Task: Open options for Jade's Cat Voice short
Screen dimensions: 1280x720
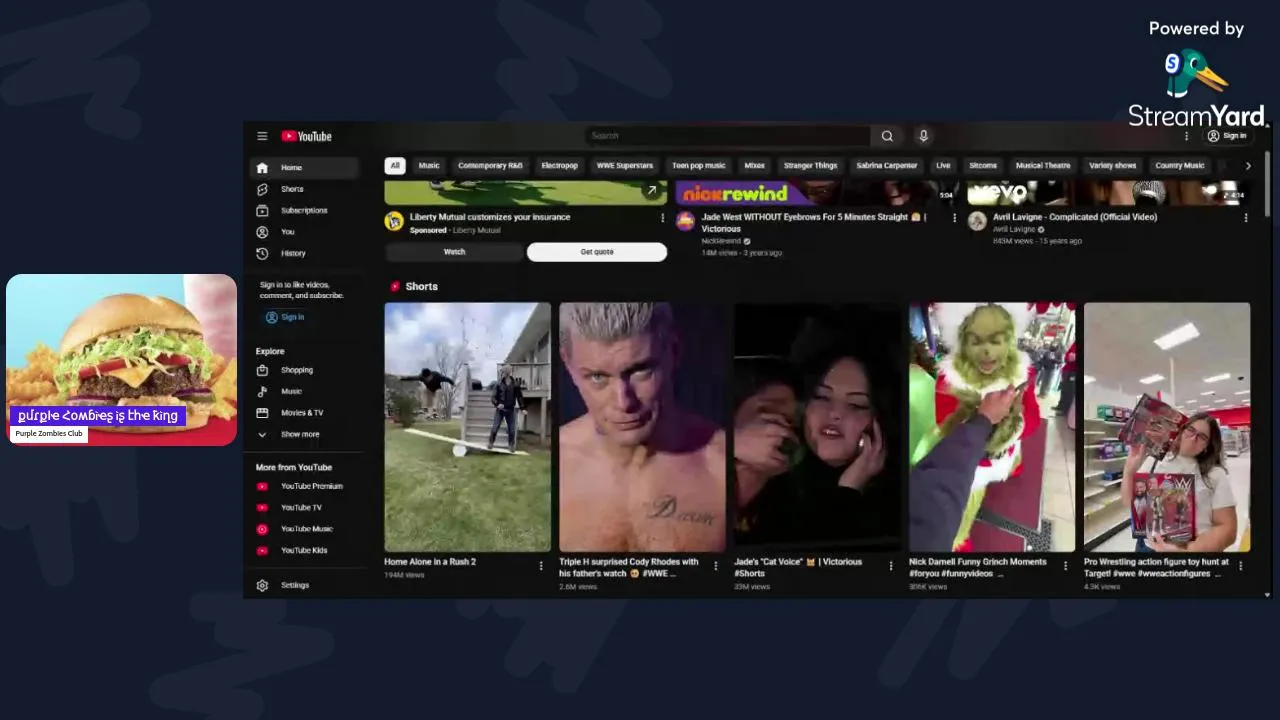Action: click(x=891, y=566)
